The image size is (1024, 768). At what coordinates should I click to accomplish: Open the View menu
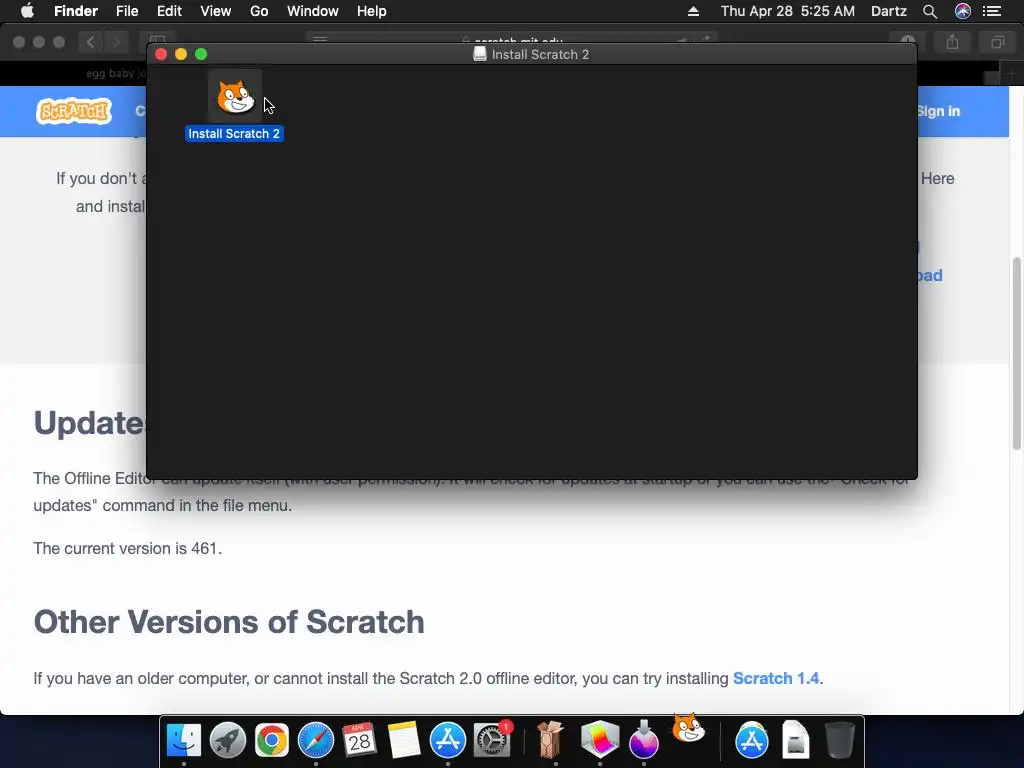tap(216, 11)
